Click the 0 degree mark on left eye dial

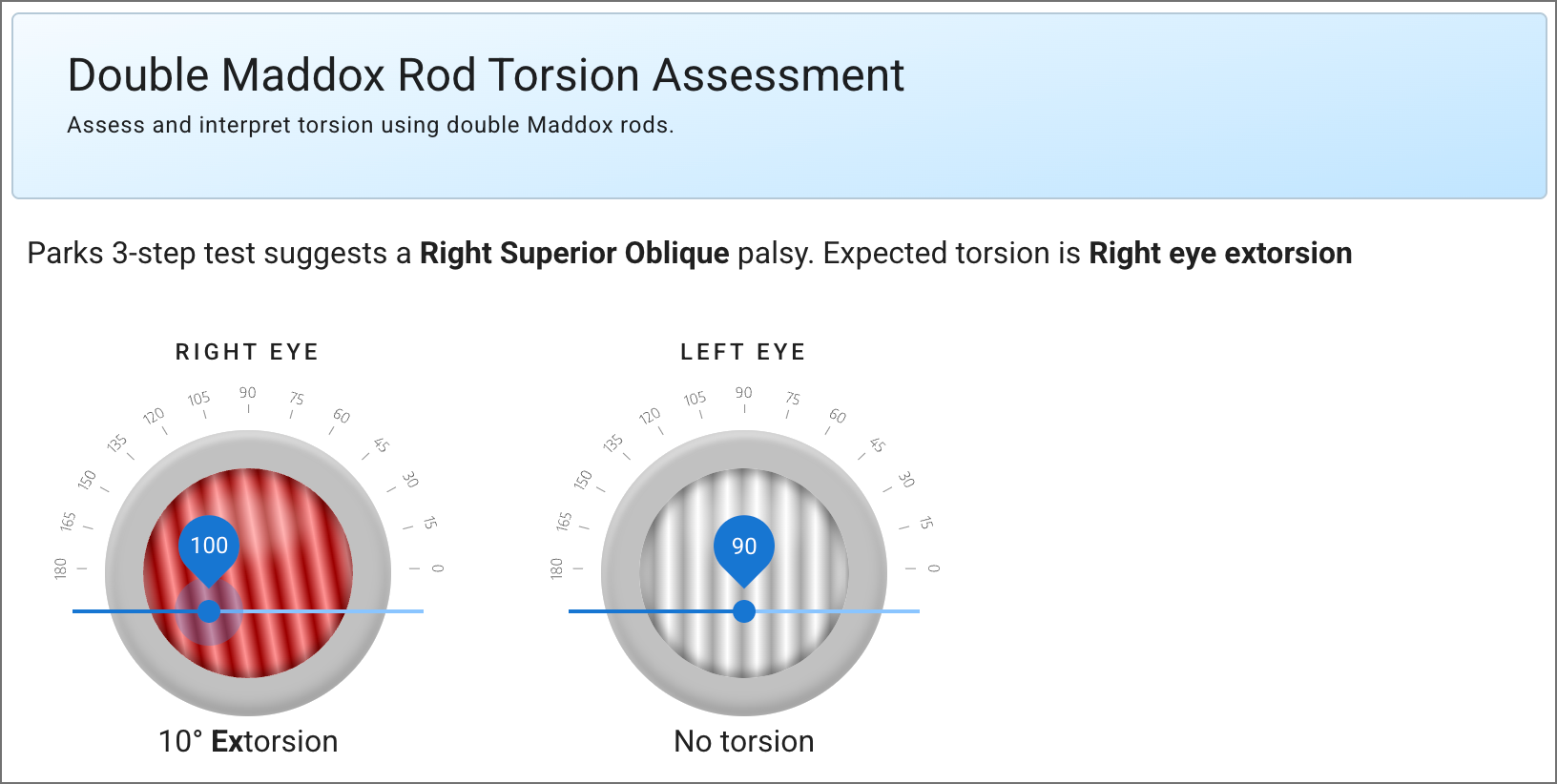[x=933, y=568]
